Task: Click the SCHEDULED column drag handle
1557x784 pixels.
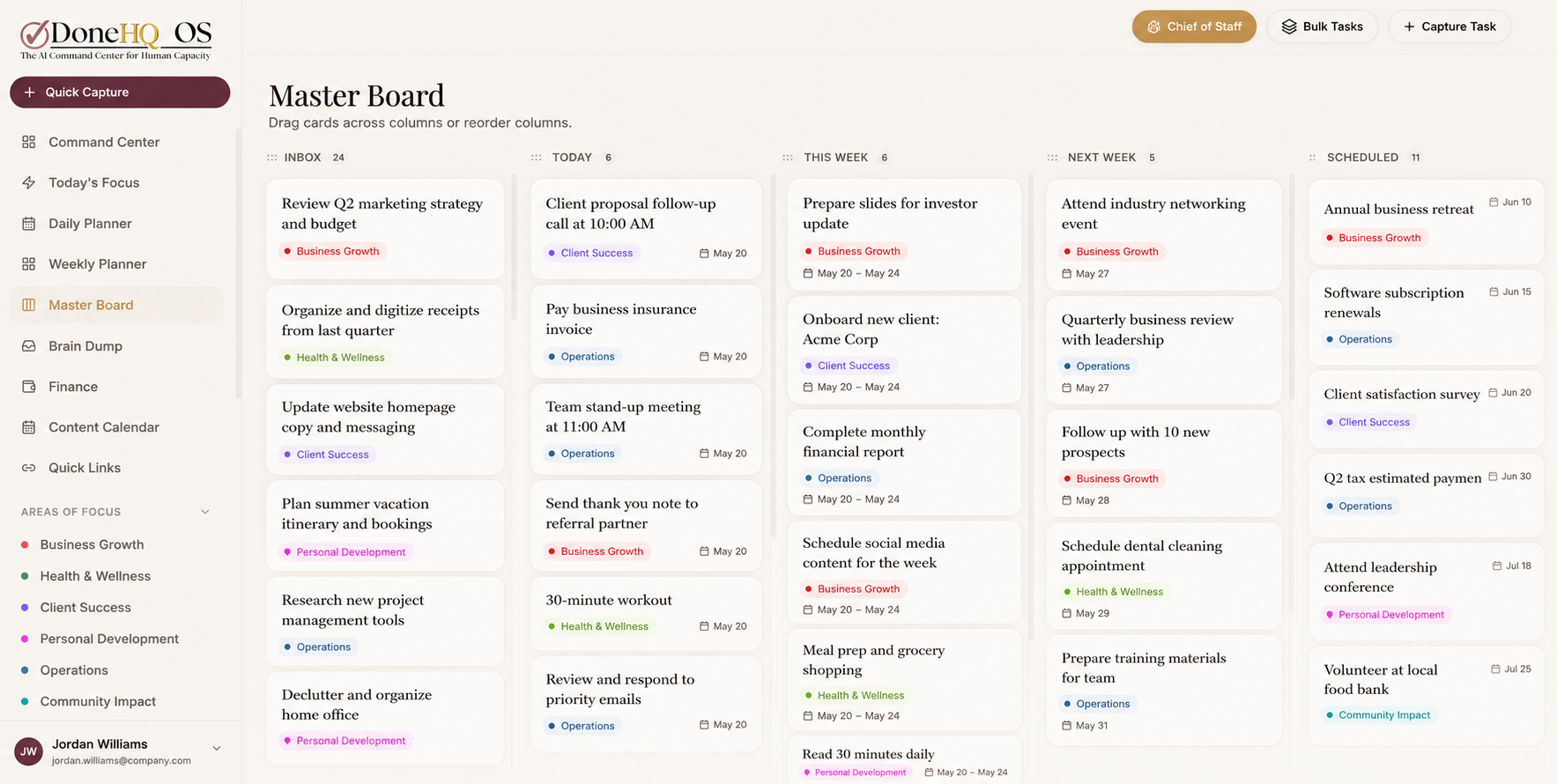Action: click(1312, 158)
